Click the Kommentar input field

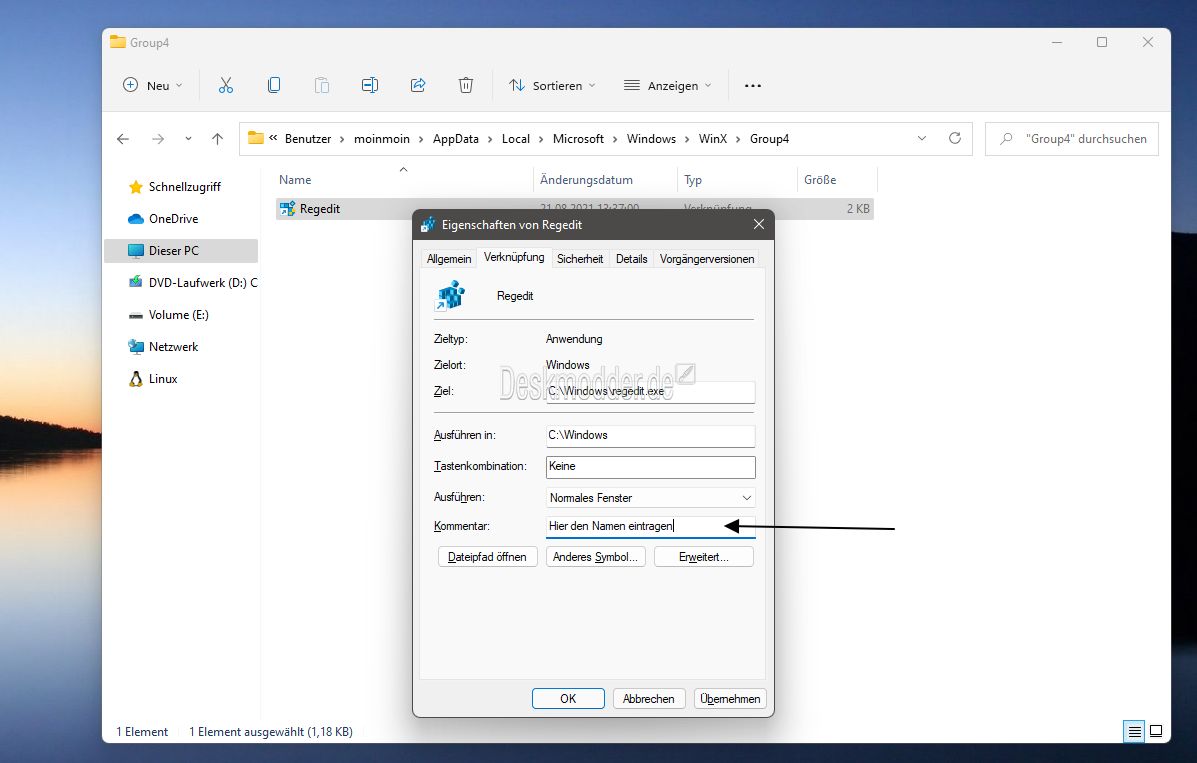pyautogui.click(x=650, y=527)
